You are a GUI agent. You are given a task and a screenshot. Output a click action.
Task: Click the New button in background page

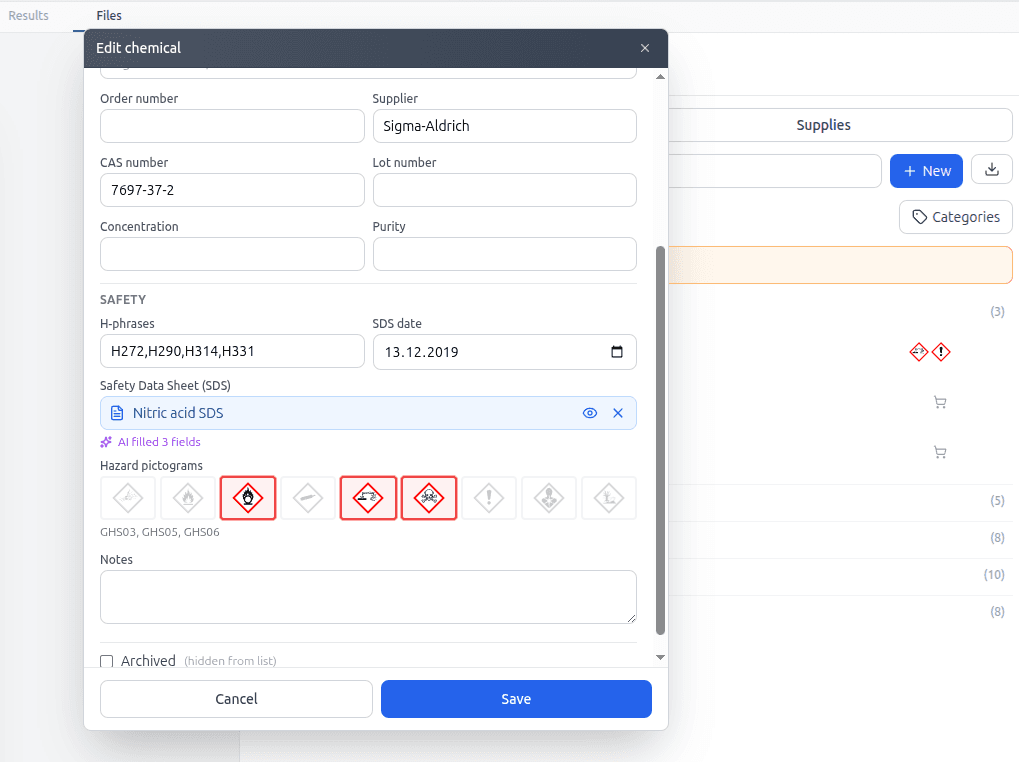(926, 171)
